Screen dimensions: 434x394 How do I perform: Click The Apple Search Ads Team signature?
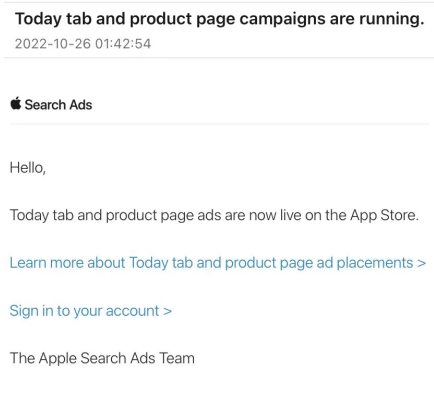pyautogui.click(x=102, y=358)
